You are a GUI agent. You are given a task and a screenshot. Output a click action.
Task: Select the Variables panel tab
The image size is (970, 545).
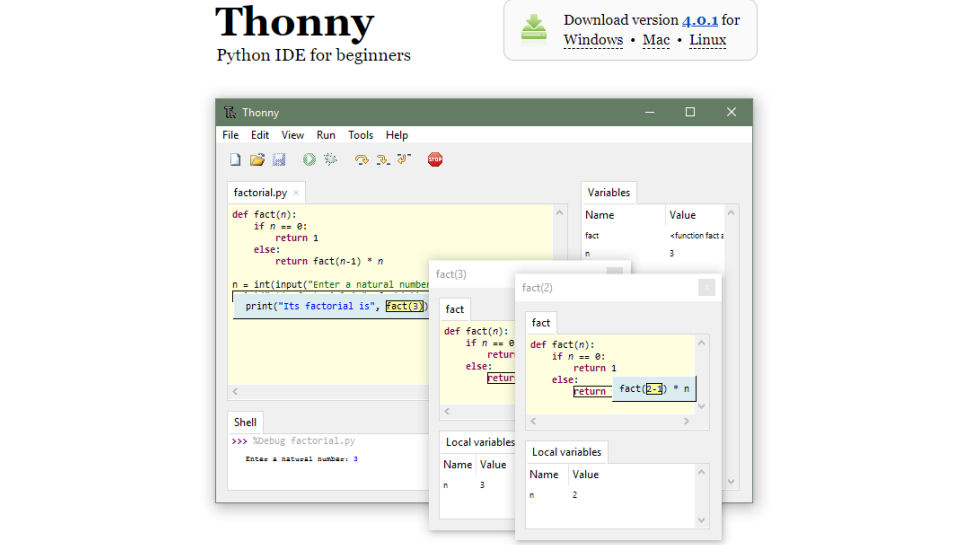coord(609,192)
